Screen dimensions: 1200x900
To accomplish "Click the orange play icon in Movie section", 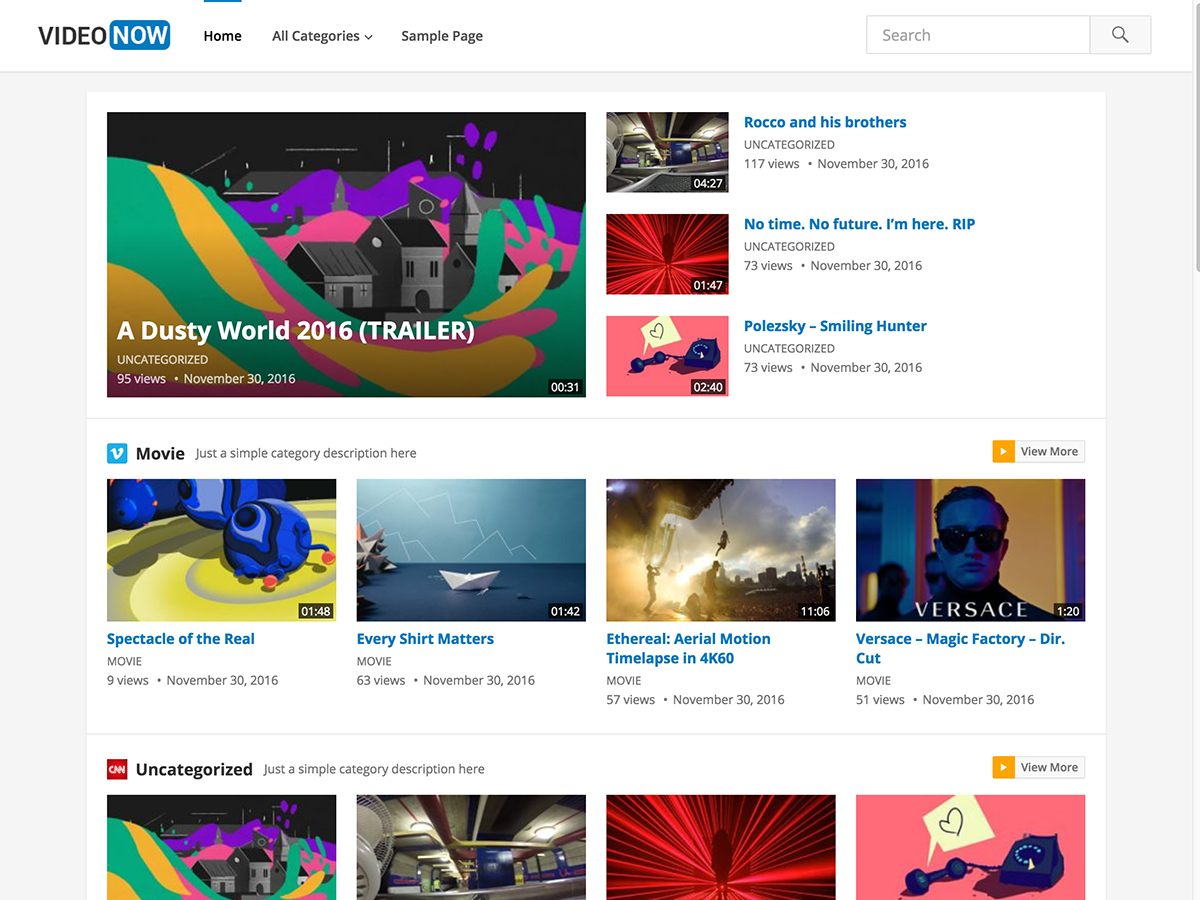I will [x=1003, y=452].
